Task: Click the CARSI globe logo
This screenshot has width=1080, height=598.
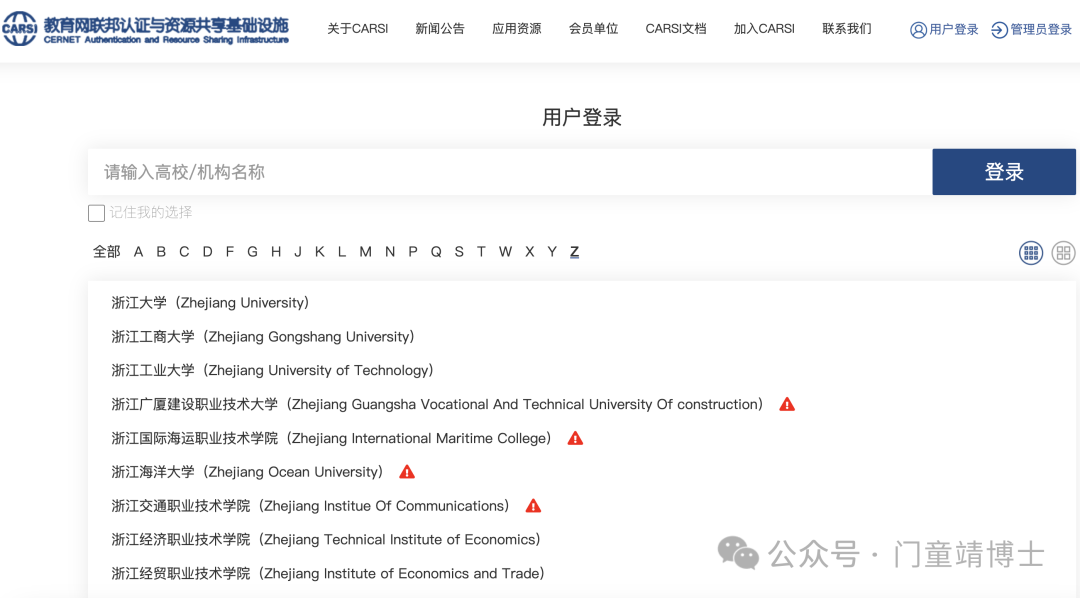Action: [19, 28]
